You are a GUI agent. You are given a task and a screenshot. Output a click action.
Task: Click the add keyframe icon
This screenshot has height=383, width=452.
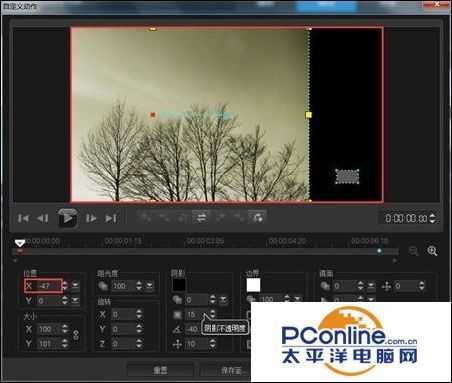145,218
